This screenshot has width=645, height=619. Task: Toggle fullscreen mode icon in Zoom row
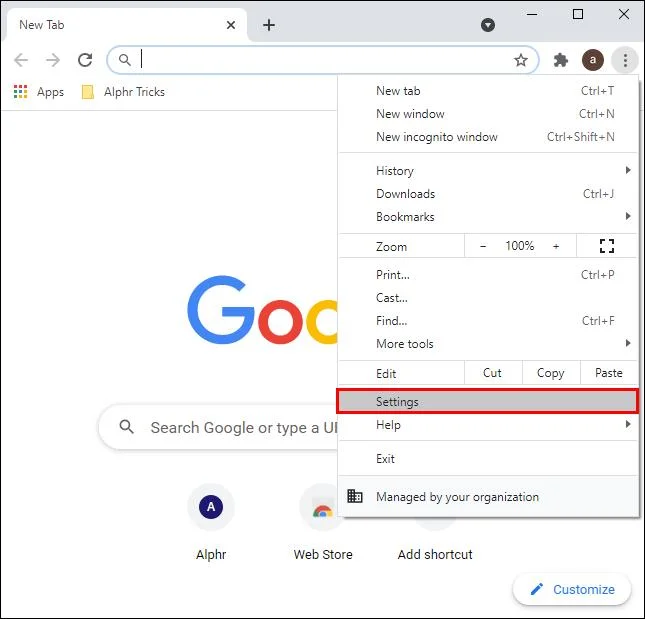point(607,246)
